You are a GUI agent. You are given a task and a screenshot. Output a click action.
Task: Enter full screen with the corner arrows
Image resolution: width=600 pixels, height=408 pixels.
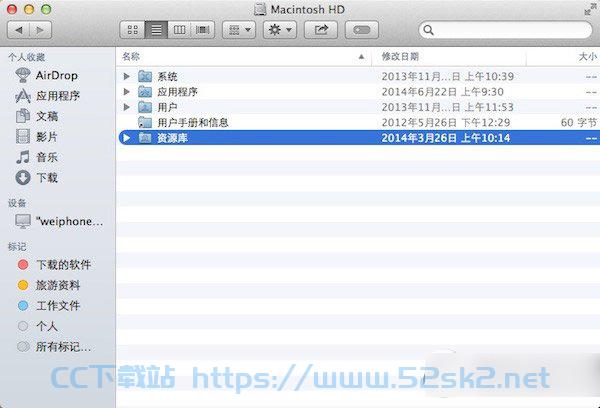click(590, 9)
